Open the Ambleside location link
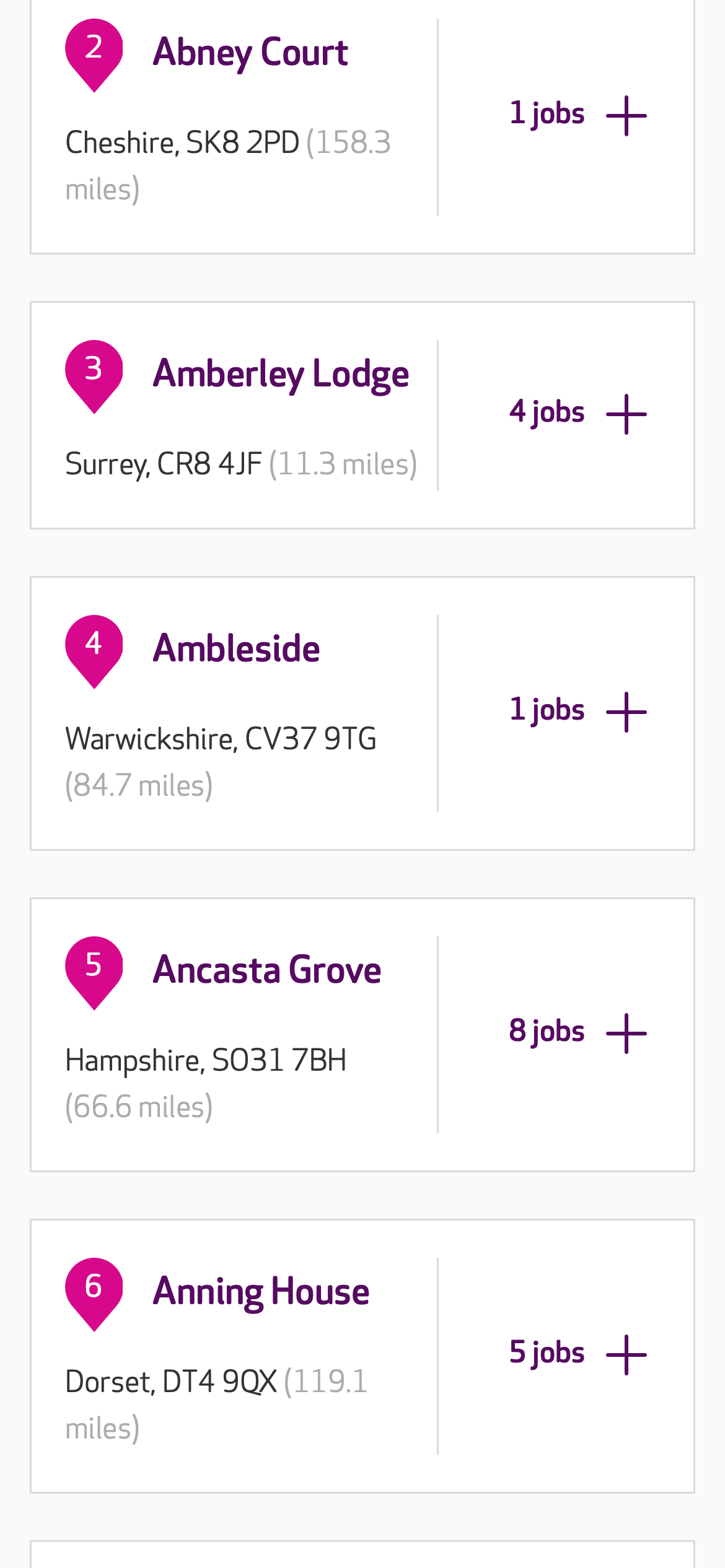 click(236, 648)
